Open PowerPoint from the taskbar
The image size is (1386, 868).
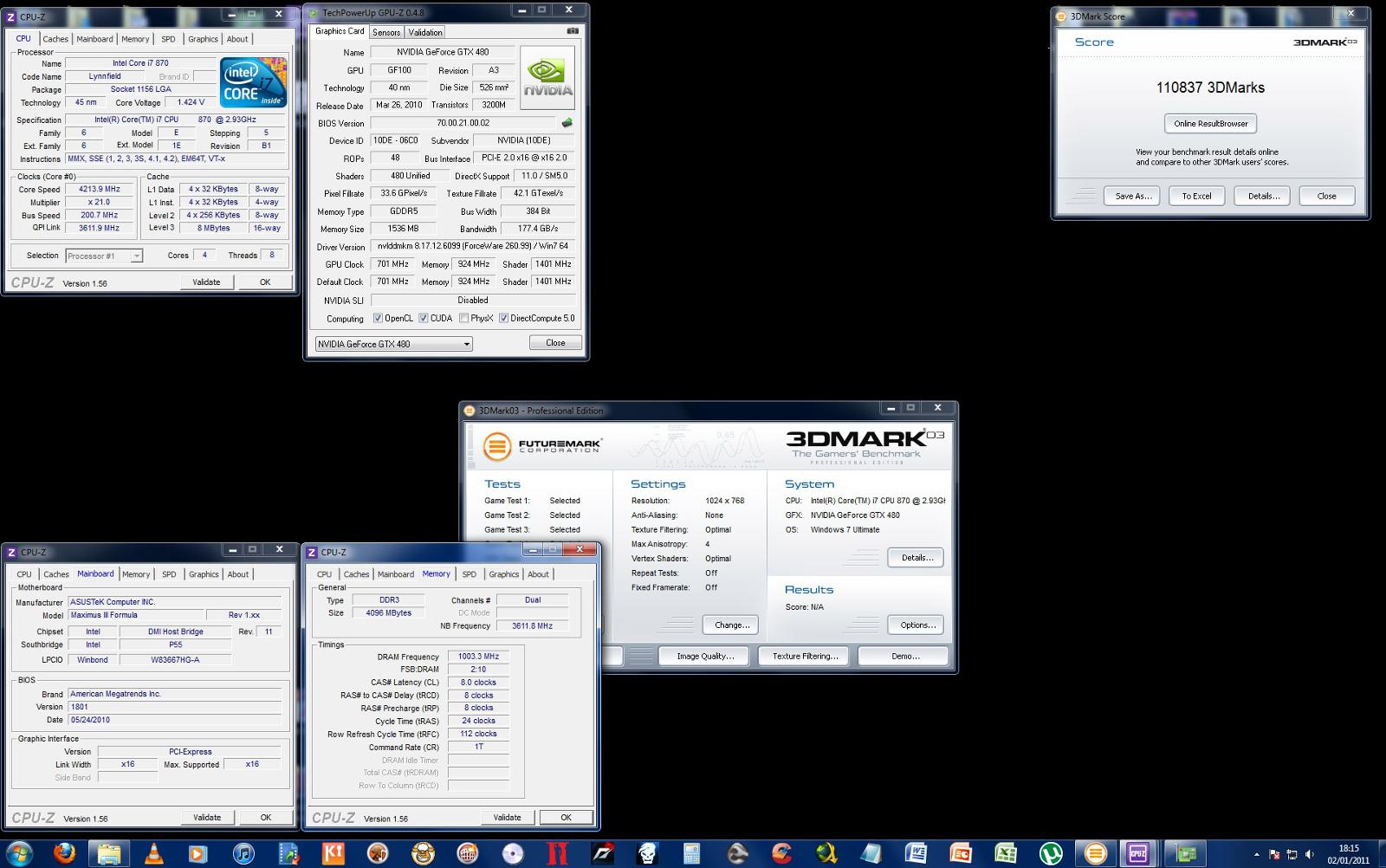coord(961,853)
